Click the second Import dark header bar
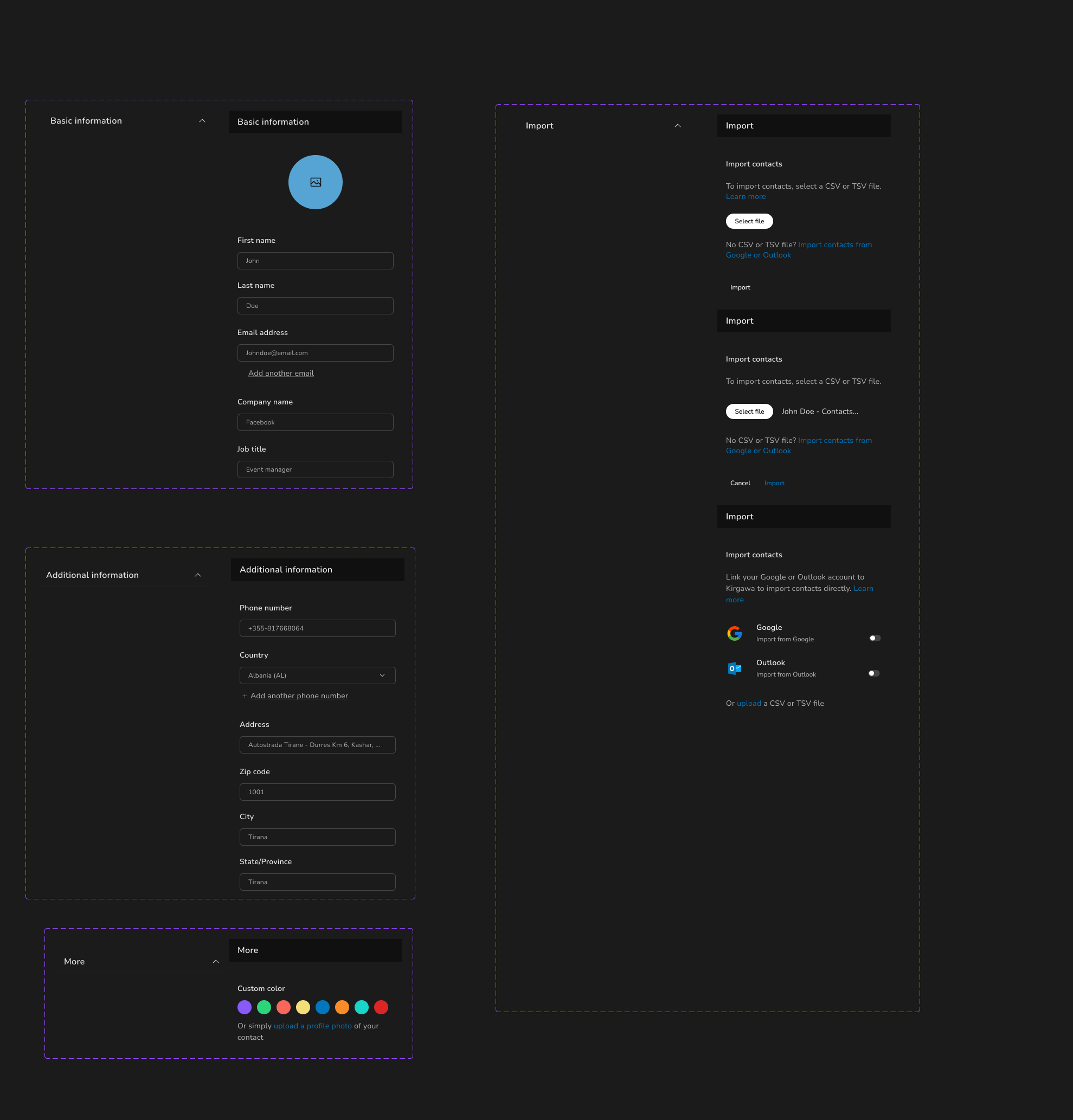The width and height of the screenshot is (1073, 1120). point(804,321)
